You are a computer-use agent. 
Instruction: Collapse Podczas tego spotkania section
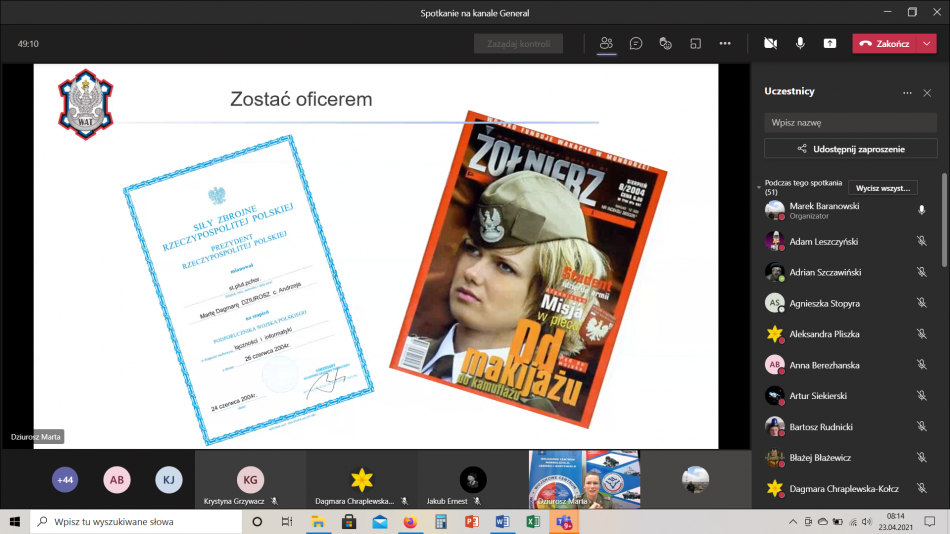pos(759,187)
